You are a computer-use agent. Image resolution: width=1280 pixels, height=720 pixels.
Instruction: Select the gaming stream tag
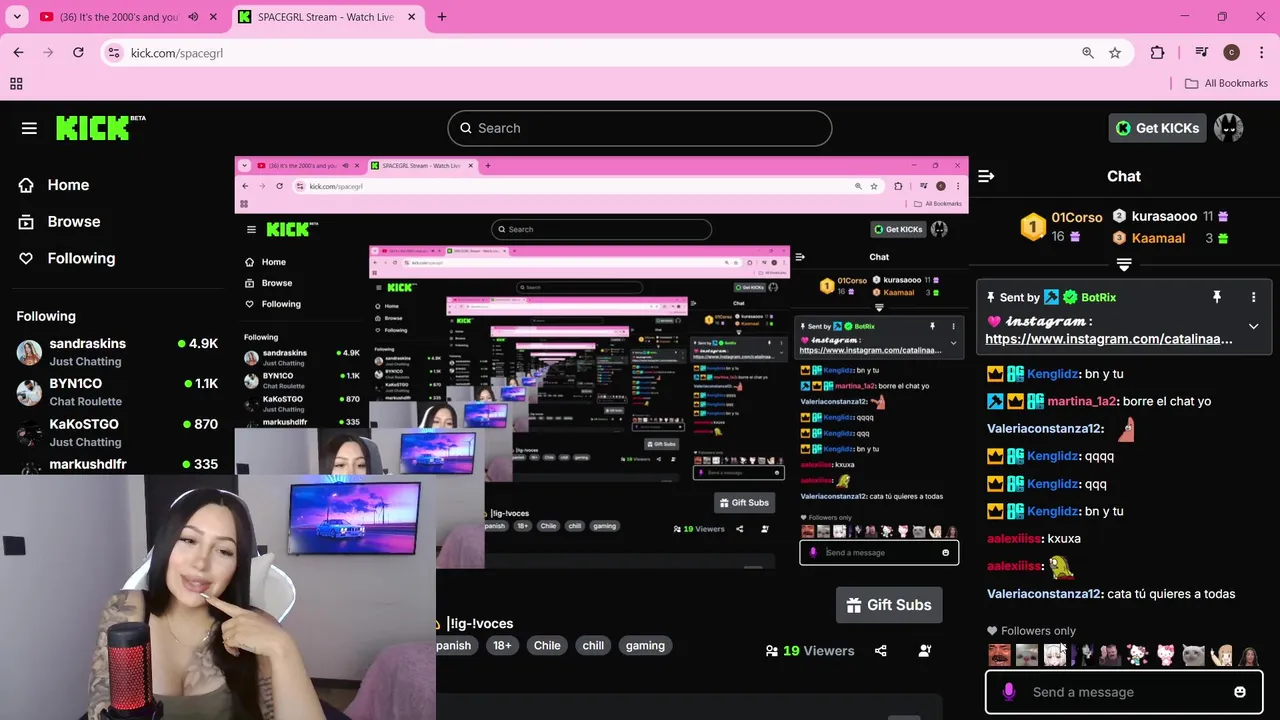point(645,645)
